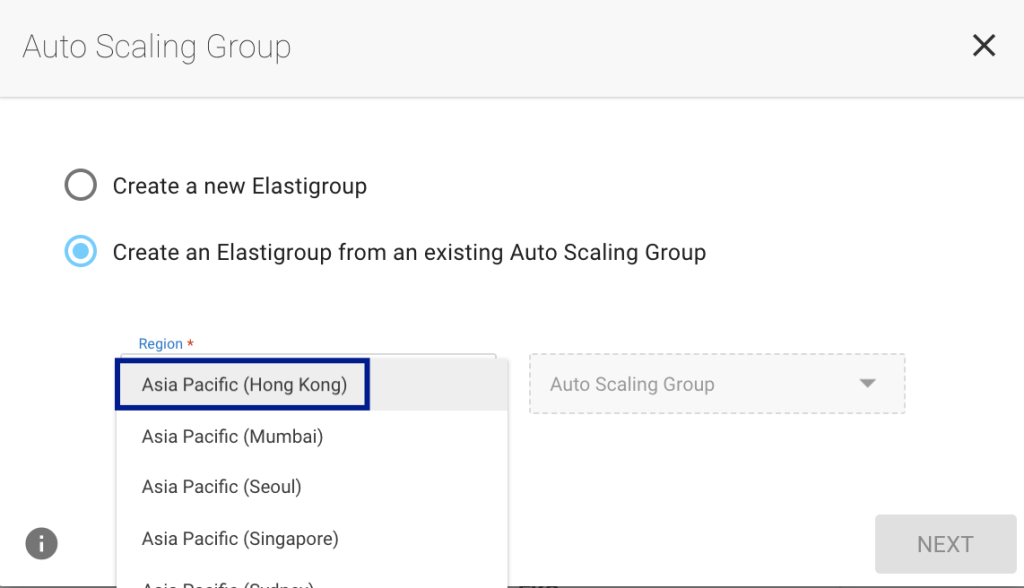Click the "Create a new Elastigroup" label text
Viewport: 1024px width, 588px height.
coord(239,186)
